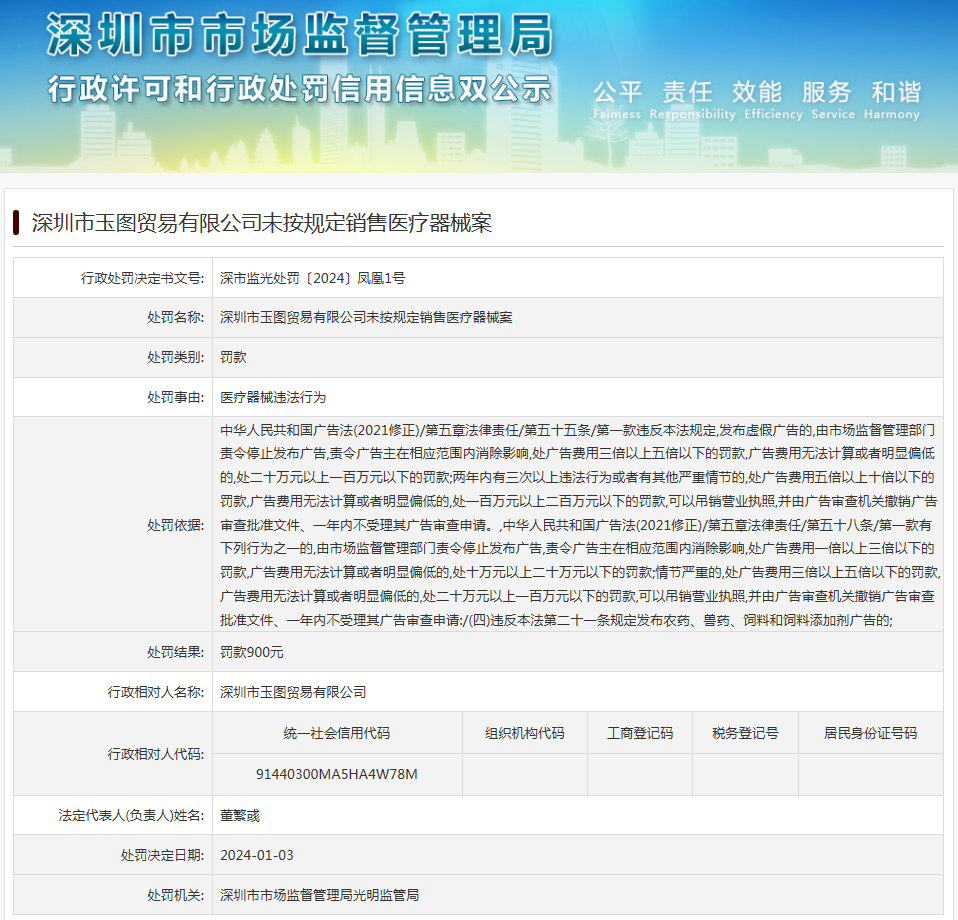Click the 责任 Responsibility slogan
Image resolution: width=958 pixels, height=920 pixels.
tap(692, 100)
